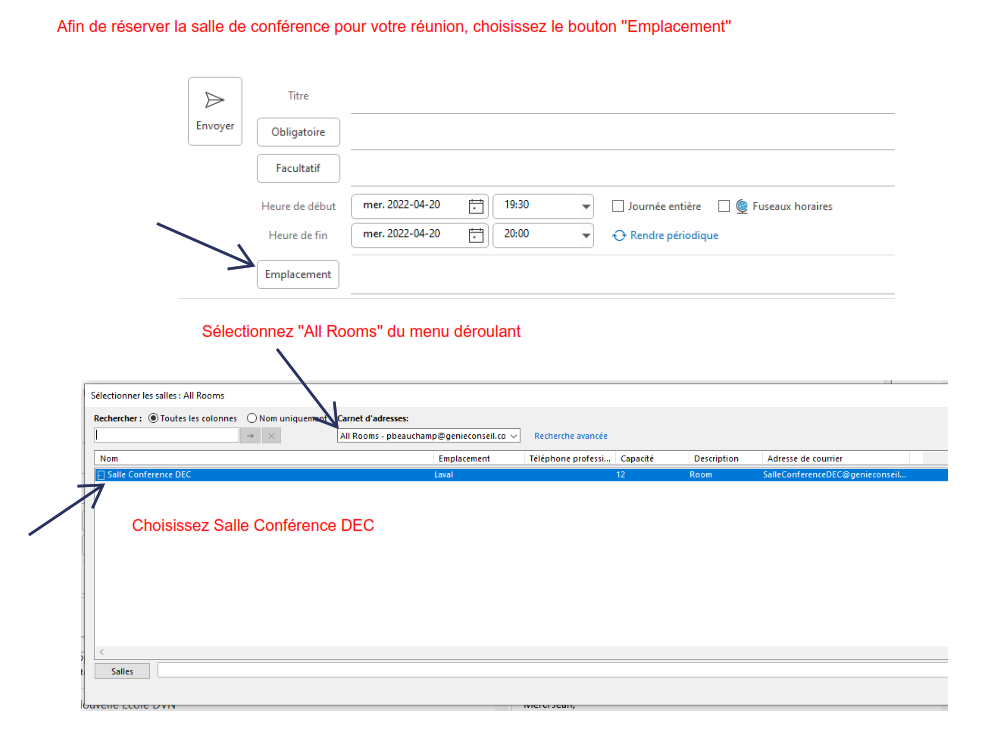Sort by the Capacité column header
Viewport: 993px width, 745px height.
tap(652, 458)
